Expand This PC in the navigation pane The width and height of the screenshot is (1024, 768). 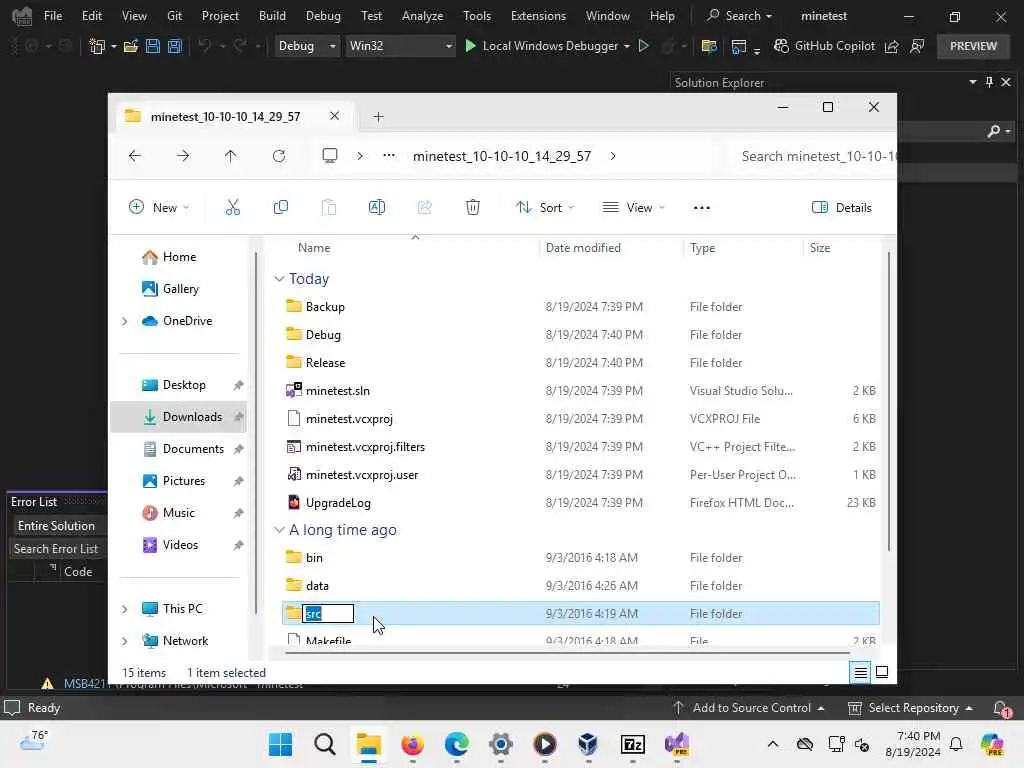[x=125, y=609]
